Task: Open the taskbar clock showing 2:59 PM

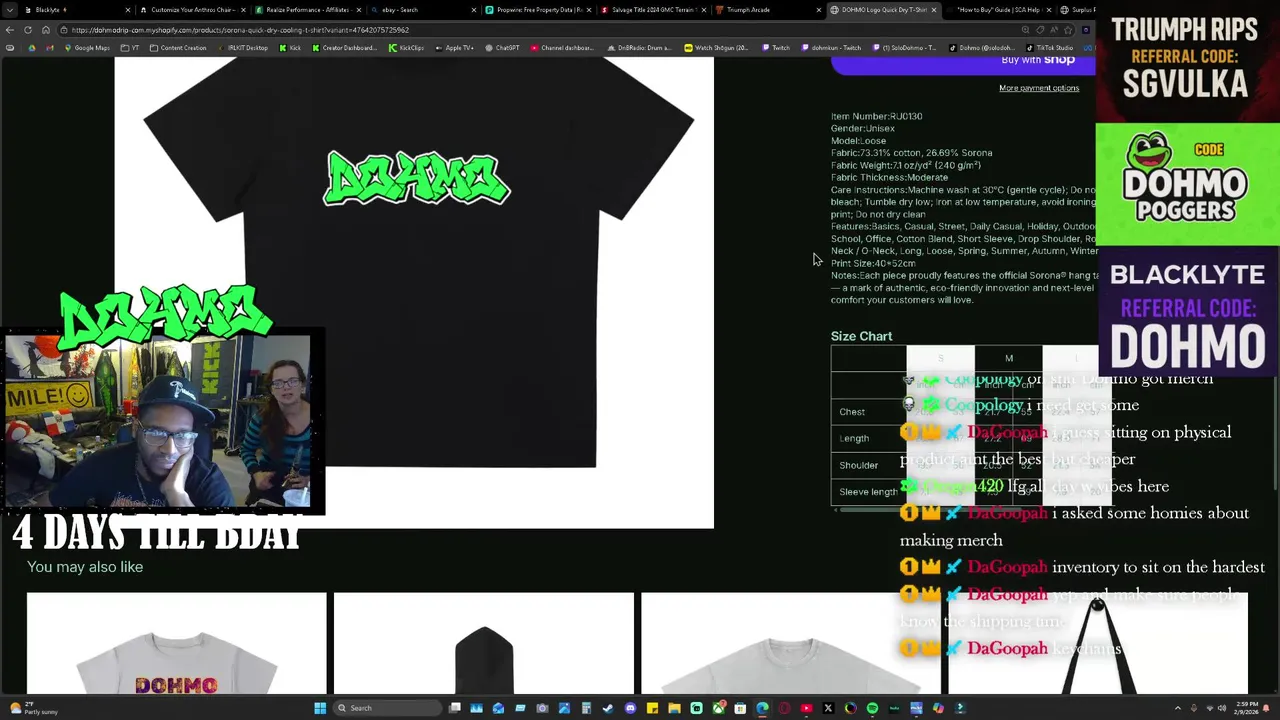Action: click(x=1247, y=708)
